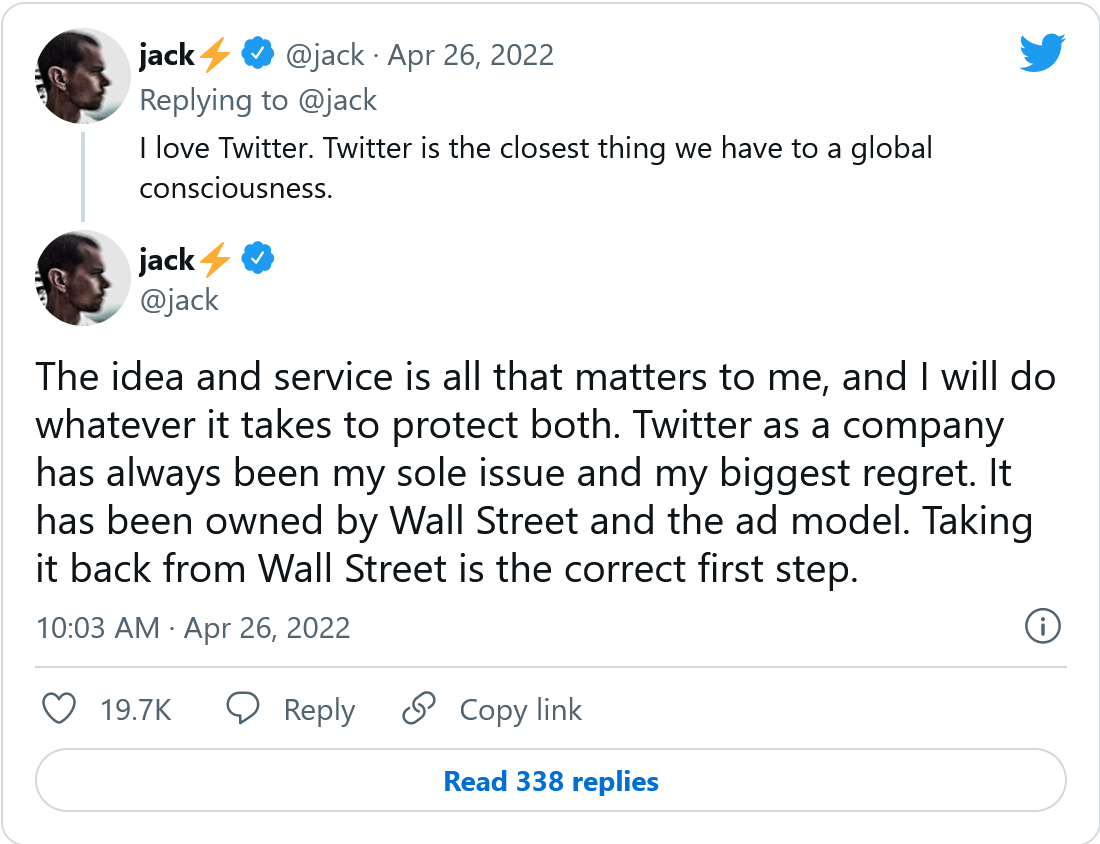Click the Replying to @jack link
Image resolution: width=1100 pixels, height=844 pixels.
click(258, 100)
